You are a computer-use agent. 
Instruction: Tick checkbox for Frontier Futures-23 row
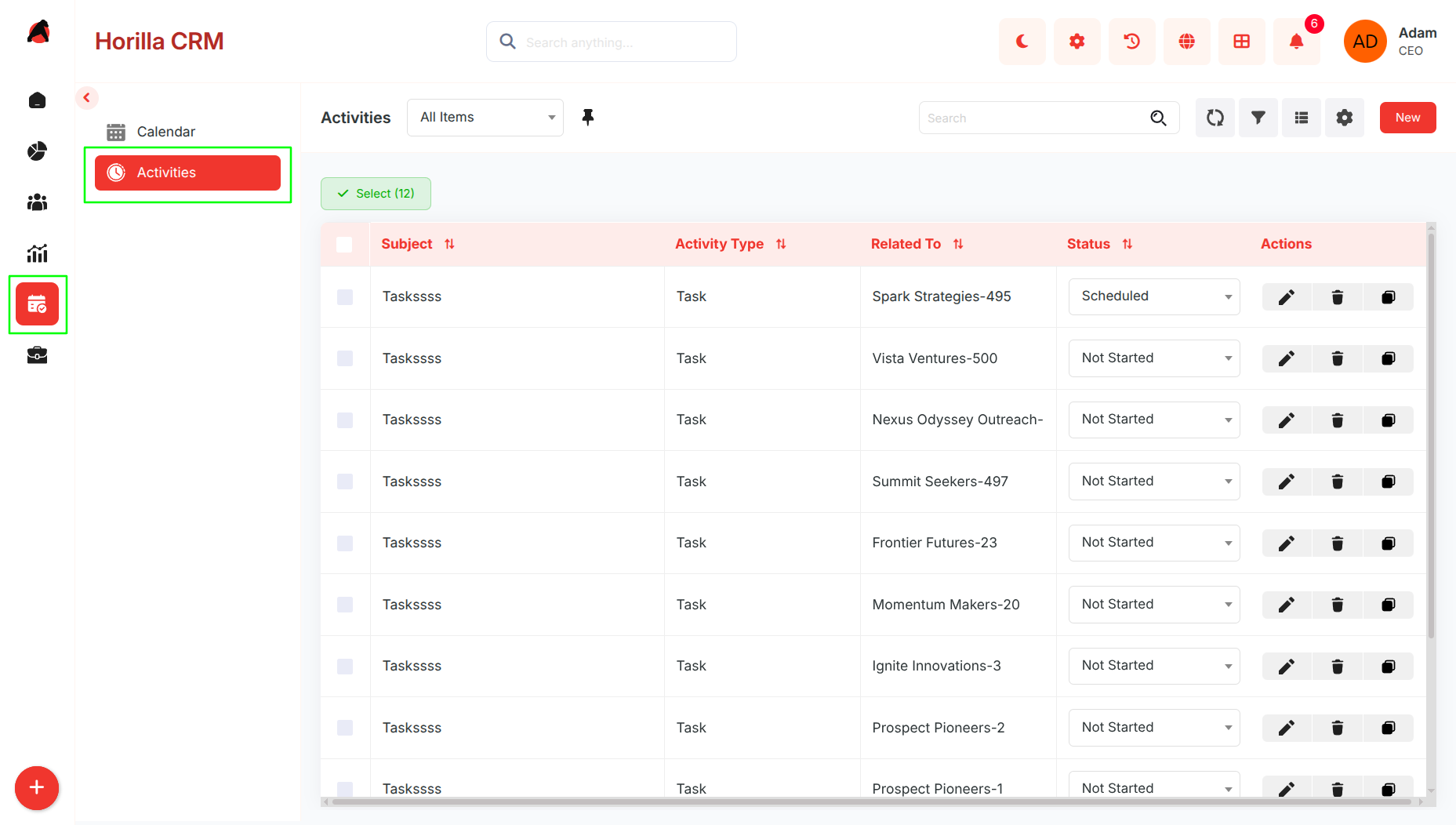click(345, 543)
